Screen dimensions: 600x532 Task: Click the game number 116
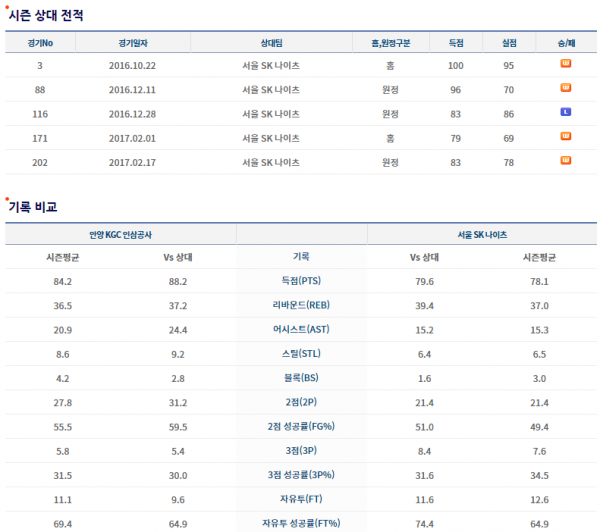pos(40,114)
